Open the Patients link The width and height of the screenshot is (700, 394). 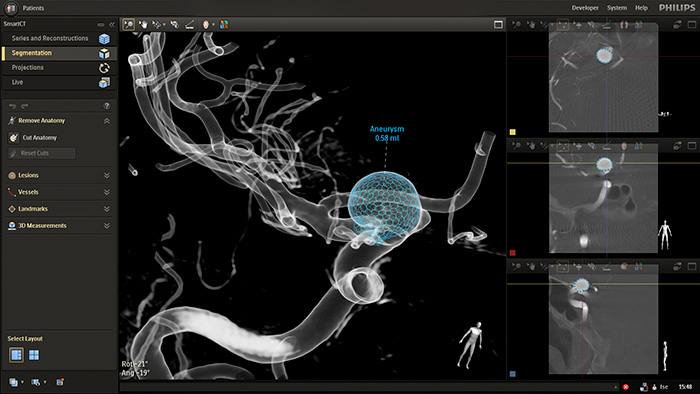pyautogui.click(x=33, y=8)
